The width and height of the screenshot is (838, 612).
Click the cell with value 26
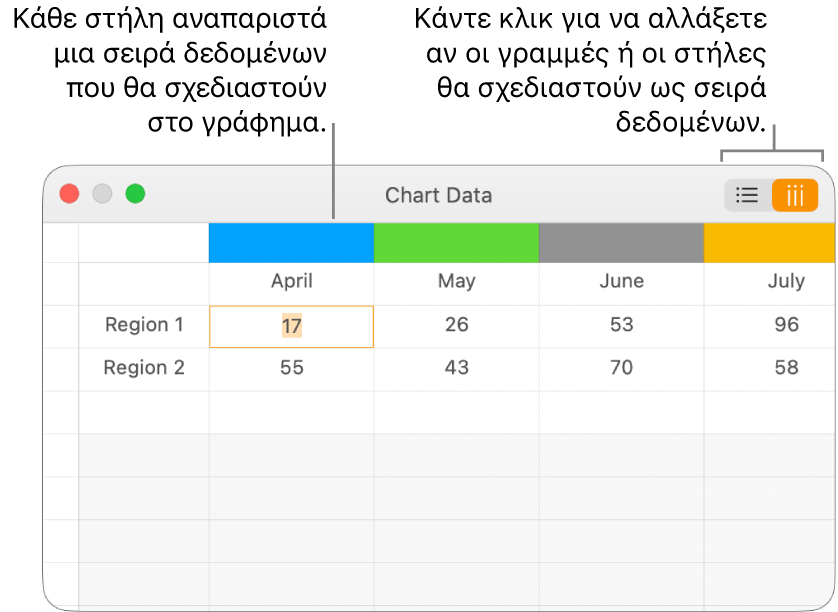pyautogui.click(x=456, y=325)
